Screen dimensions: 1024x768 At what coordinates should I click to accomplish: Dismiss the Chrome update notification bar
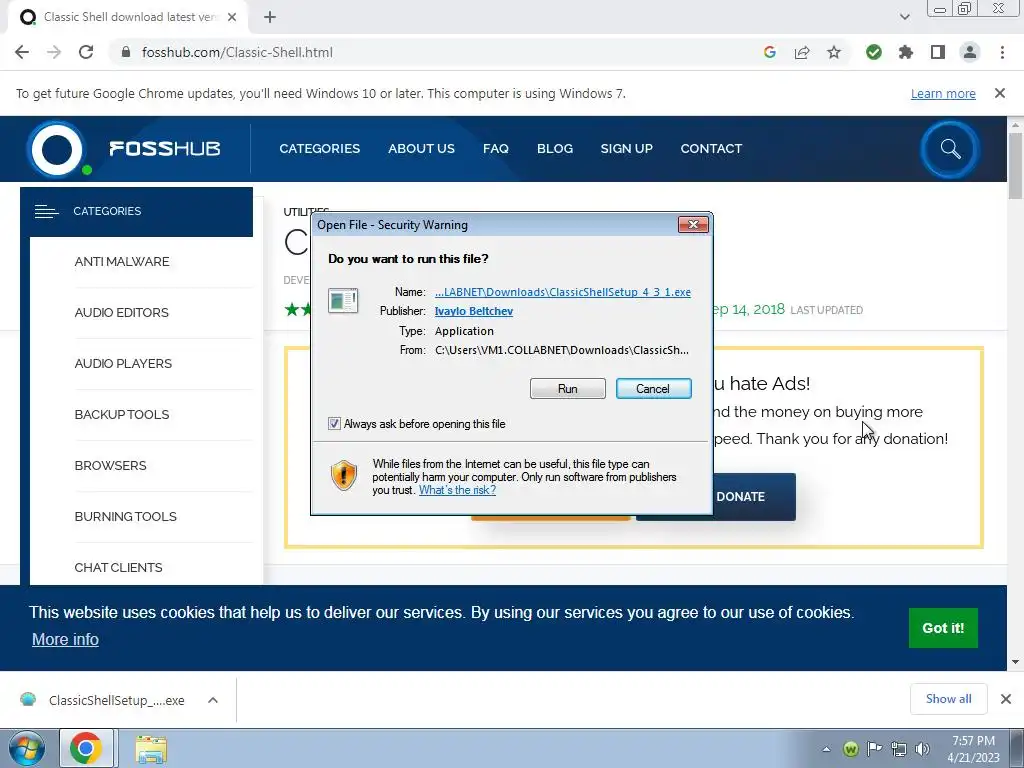click(1000, 93)
